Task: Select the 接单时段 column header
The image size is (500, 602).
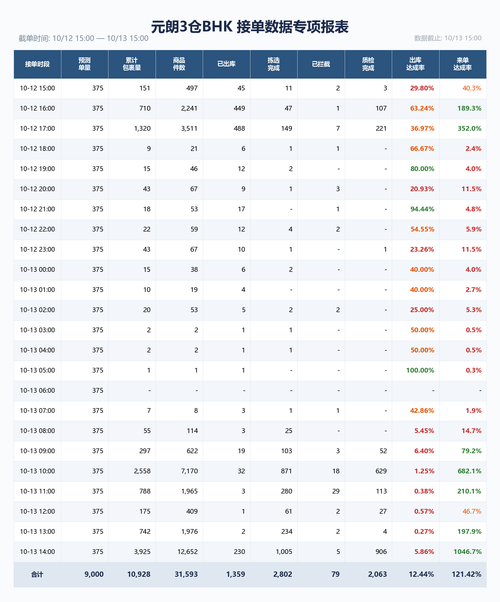Action: [x=37, y=64]
